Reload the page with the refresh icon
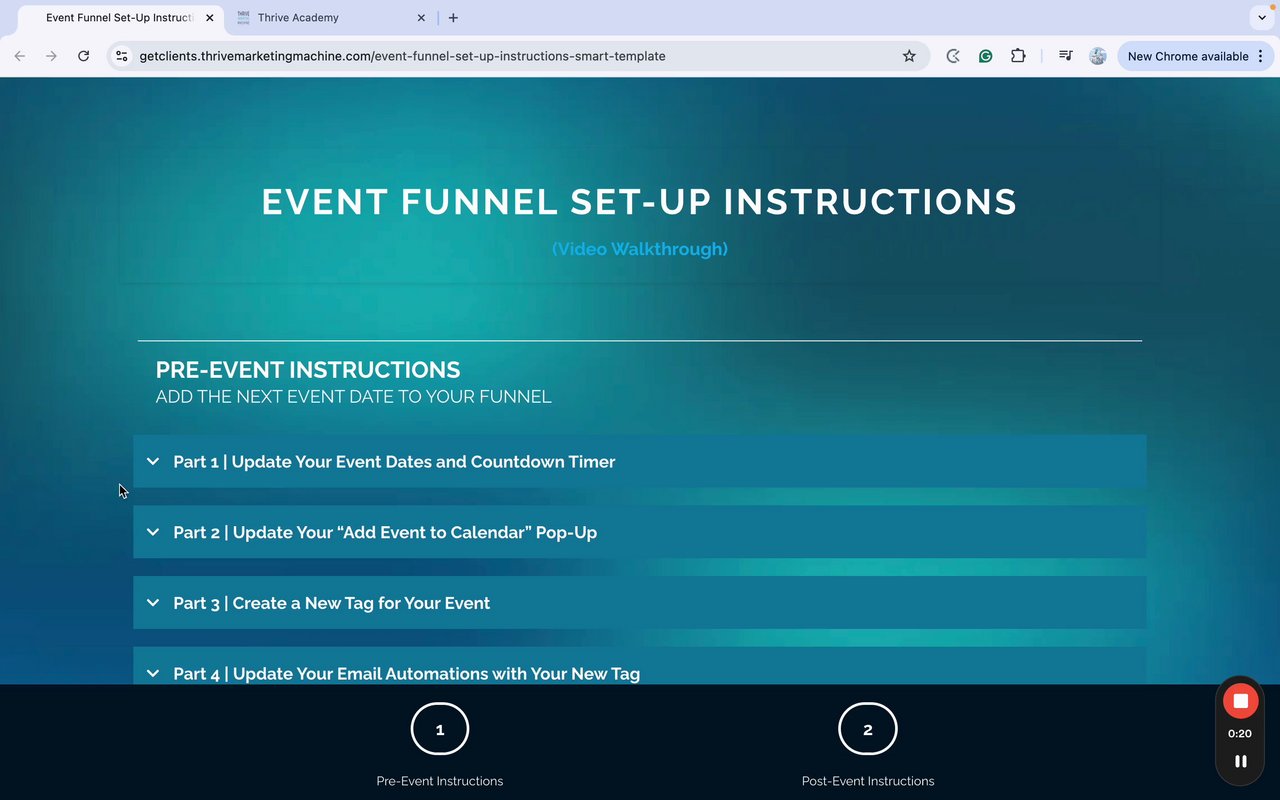1280x800 pixels. click(x=84, y=56)
